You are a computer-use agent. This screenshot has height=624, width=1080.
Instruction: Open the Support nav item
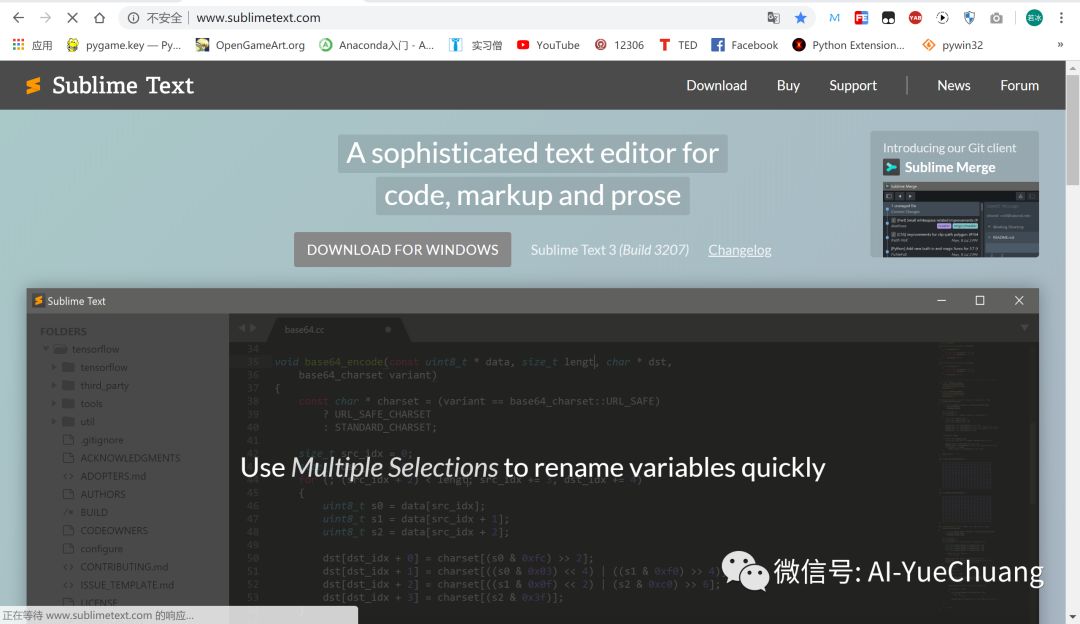(x=853, y=85)
